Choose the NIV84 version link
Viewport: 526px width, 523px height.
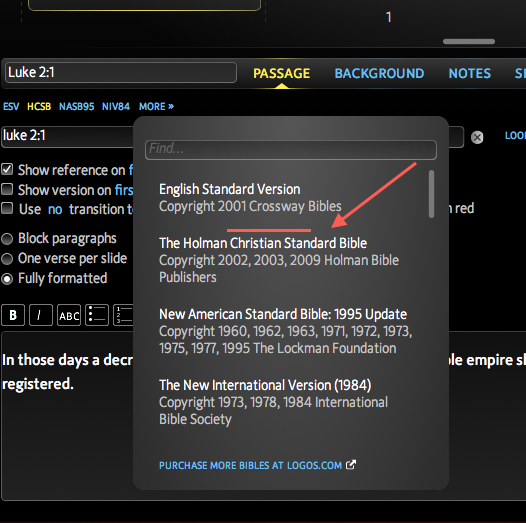click(116, 106)
